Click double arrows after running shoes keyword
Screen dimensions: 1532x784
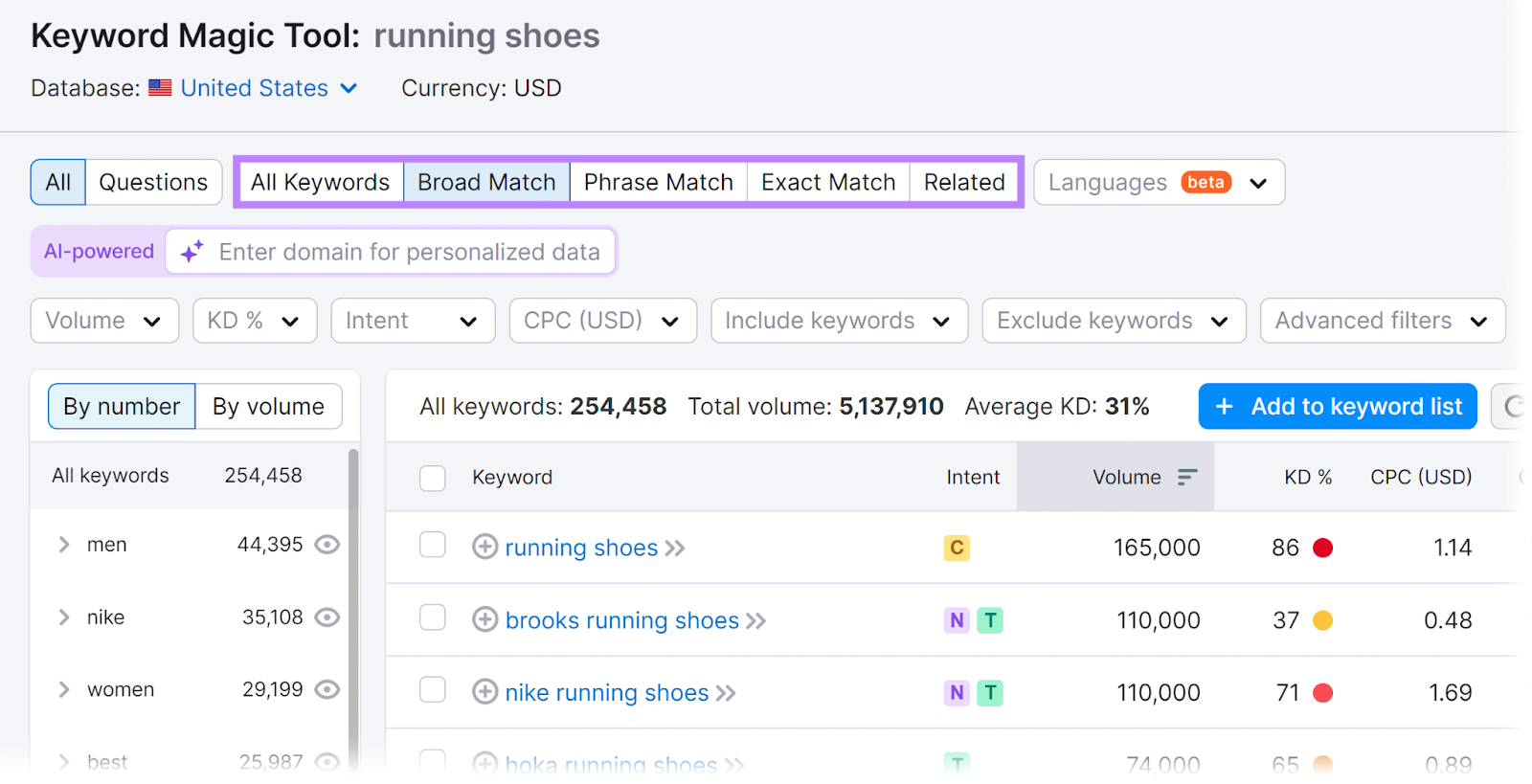point(675,549)
